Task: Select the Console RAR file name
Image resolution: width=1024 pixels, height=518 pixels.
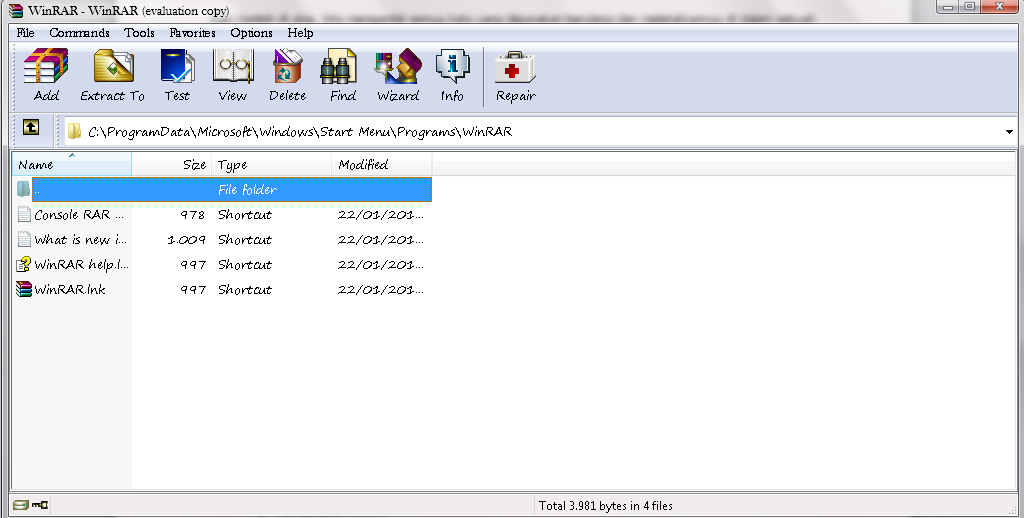Action: (x=79, y=215)
